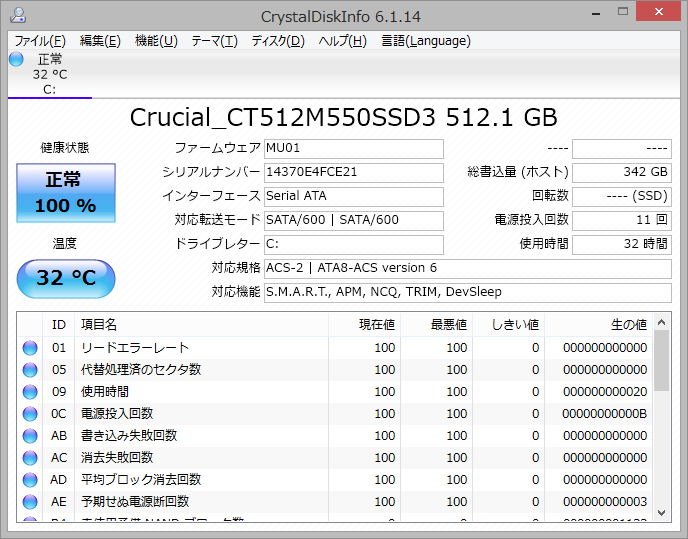Image resolution: width=688 pixels, height=539 pixels.
Task: Open the テーマ(T) menu
Action: [214, 41]
